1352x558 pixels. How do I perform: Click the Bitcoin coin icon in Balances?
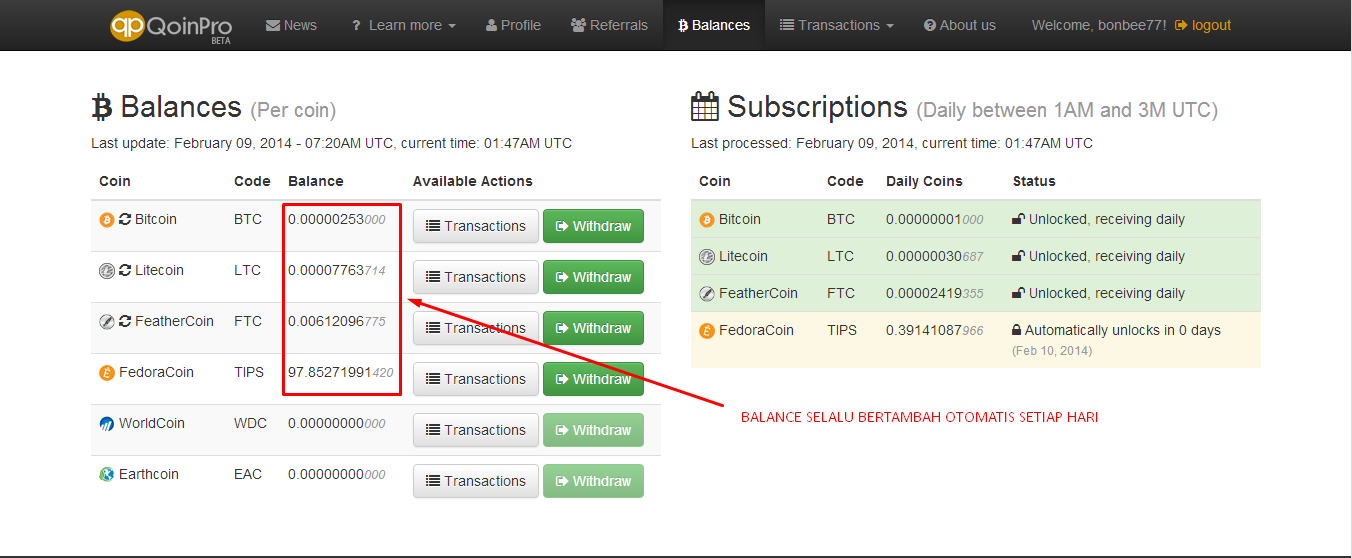click(107, 219)
